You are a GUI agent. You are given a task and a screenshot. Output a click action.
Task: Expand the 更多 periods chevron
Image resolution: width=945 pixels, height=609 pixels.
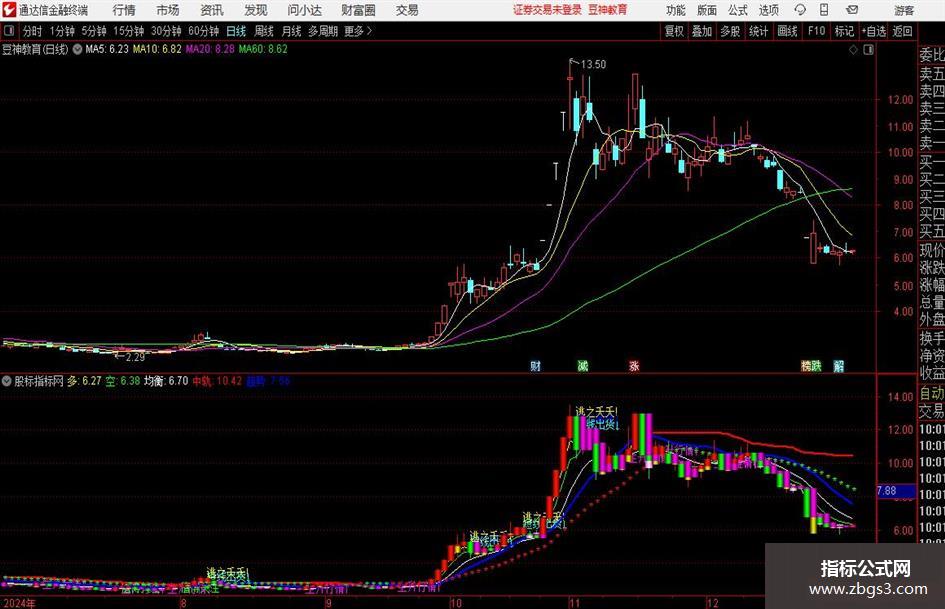[369, 31]
